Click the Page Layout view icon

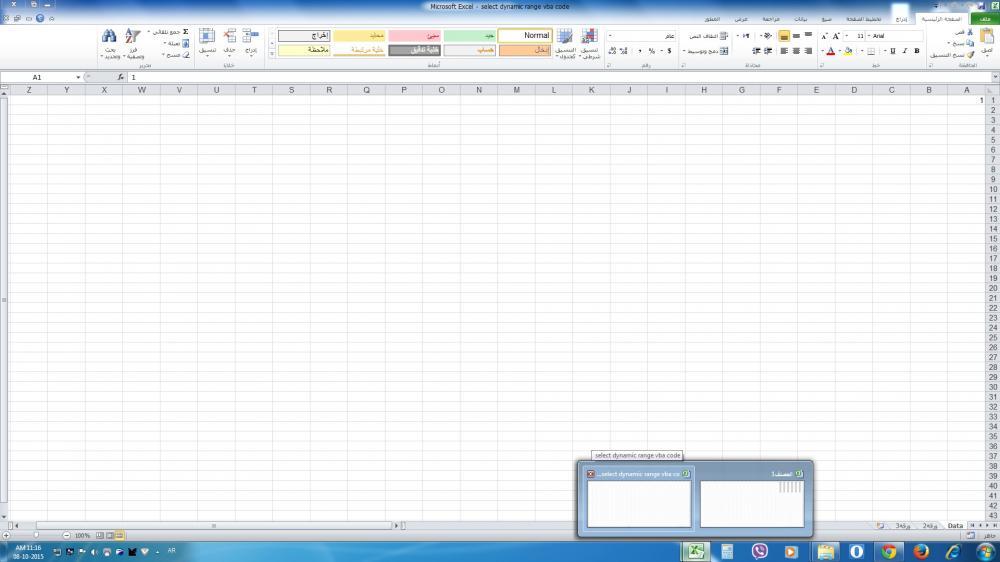(x=110, y=536)
